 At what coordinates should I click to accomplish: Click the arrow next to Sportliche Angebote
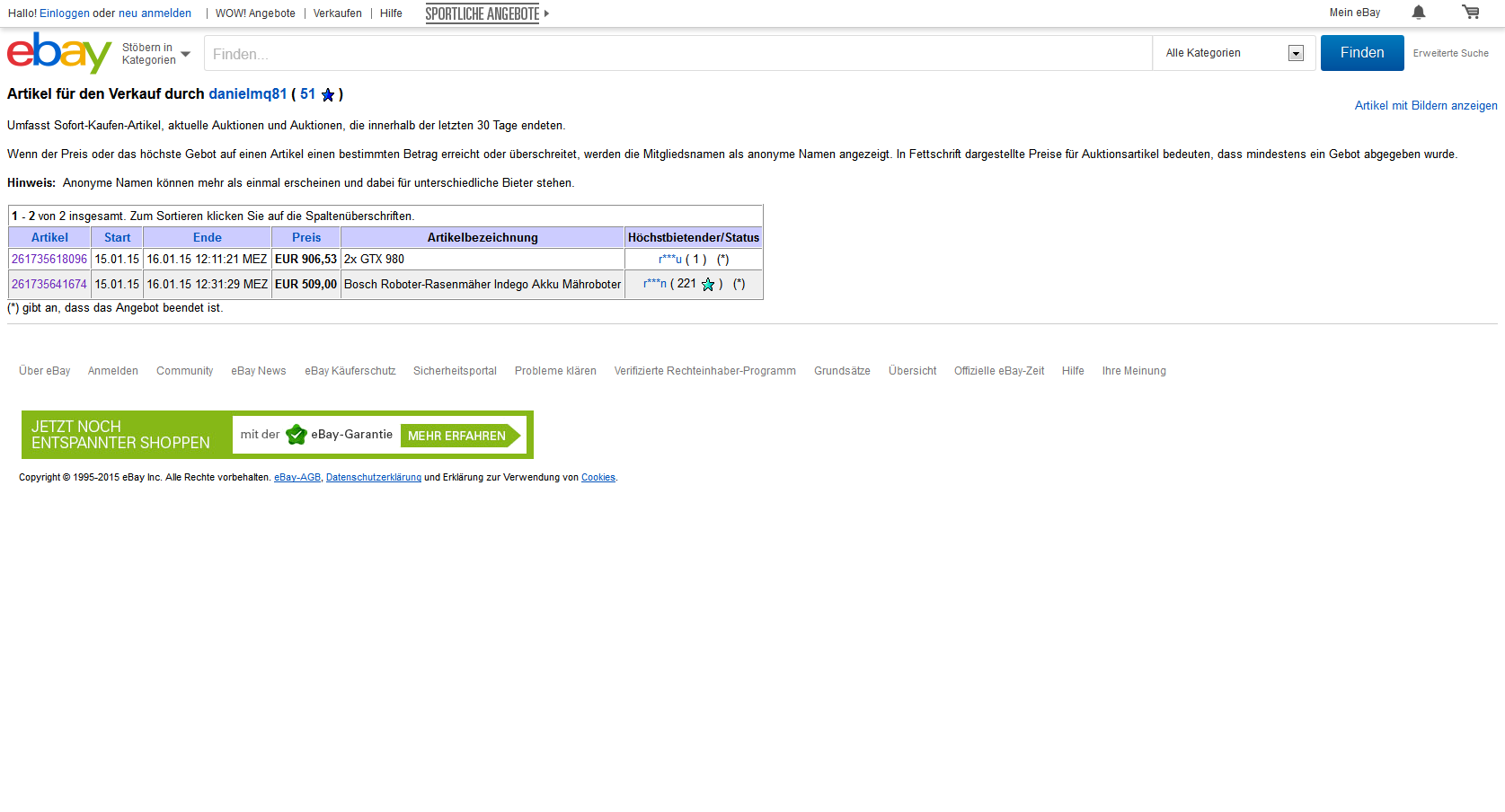[x=546, y=13]
